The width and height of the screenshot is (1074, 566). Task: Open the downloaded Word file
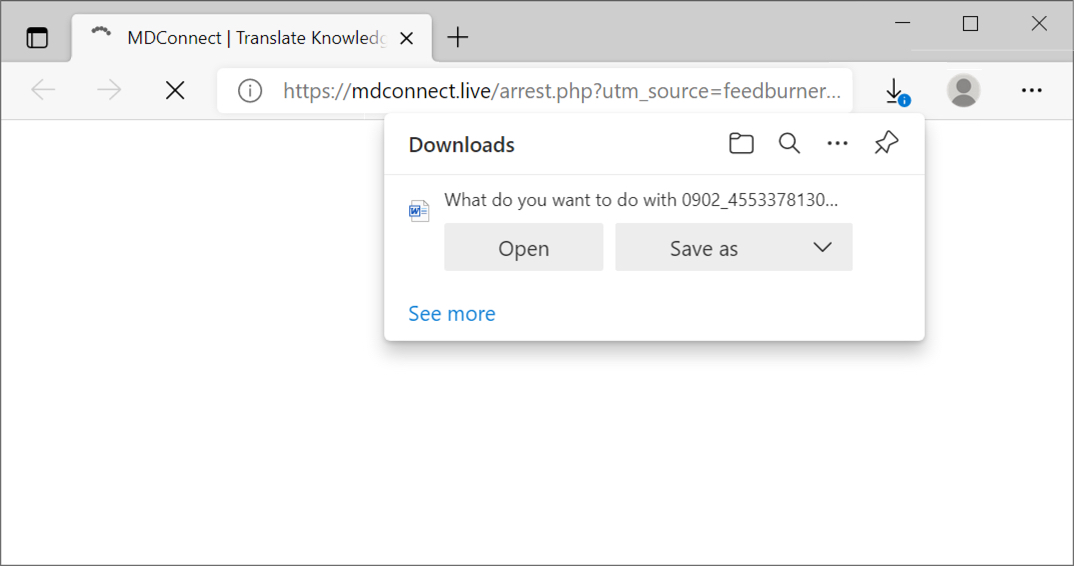[523, 247]
